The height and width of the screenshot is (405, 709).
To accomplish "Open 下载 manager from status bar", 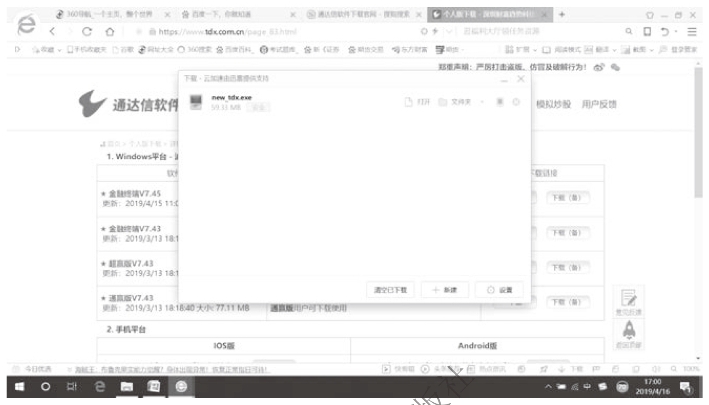I will [571, 369].
